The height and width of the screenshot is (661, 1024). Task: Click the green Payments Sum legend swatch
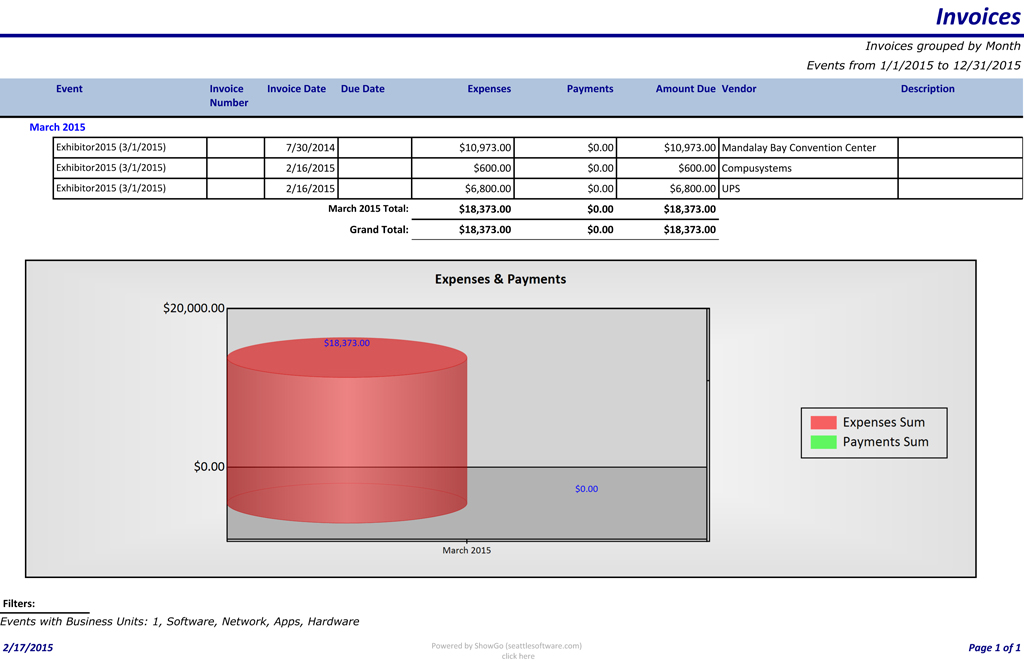(x=824, y=442)
